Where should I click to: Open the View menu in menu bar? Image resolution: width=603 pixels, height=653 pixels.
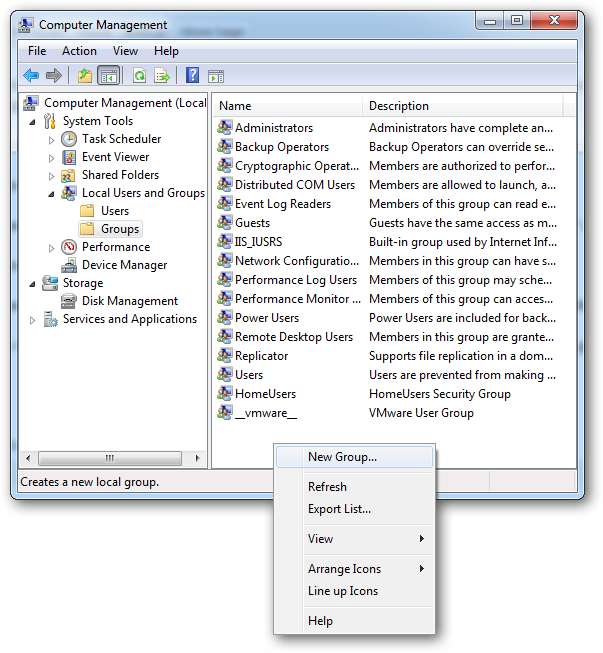[125, 51]
